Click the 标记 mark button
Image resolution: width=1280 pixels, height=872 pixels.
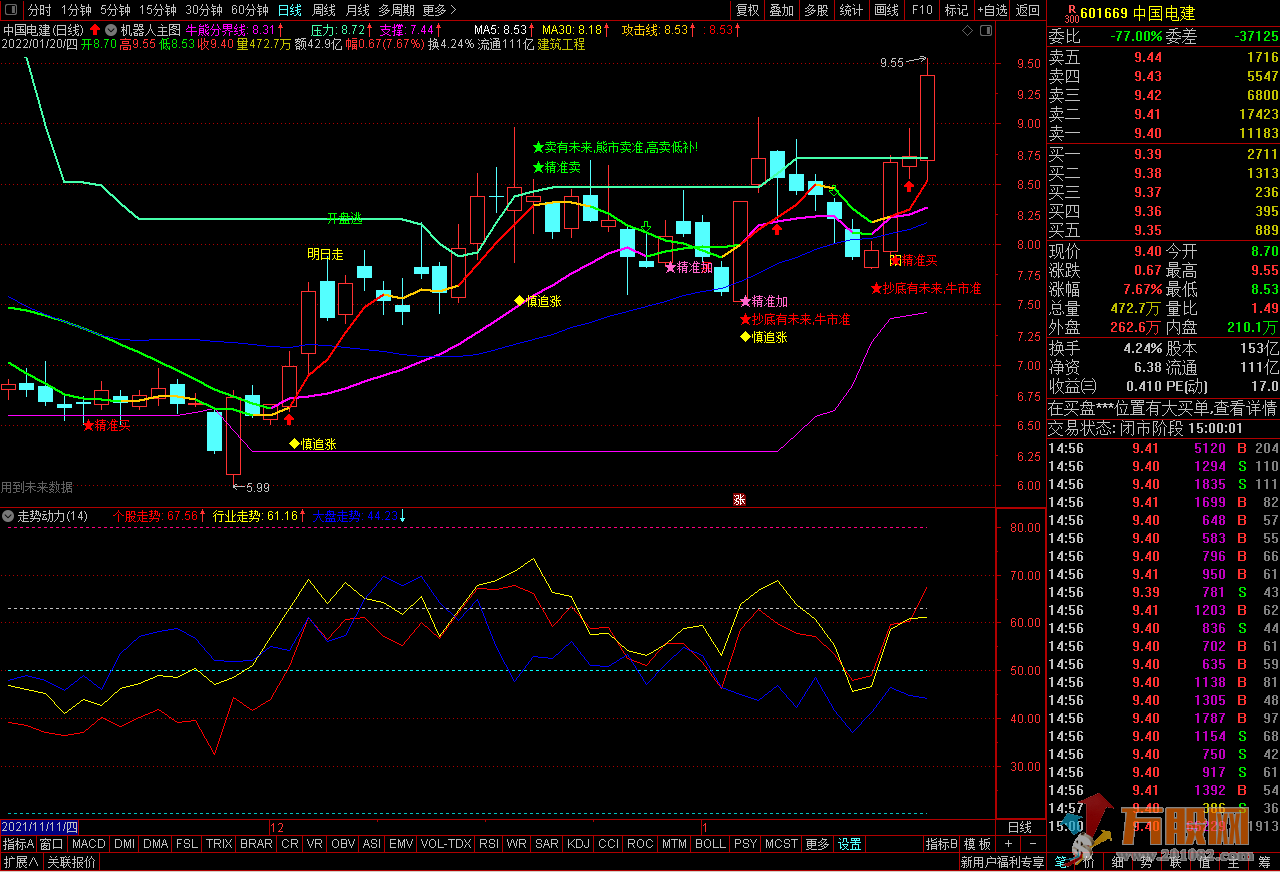click(957, 10)
